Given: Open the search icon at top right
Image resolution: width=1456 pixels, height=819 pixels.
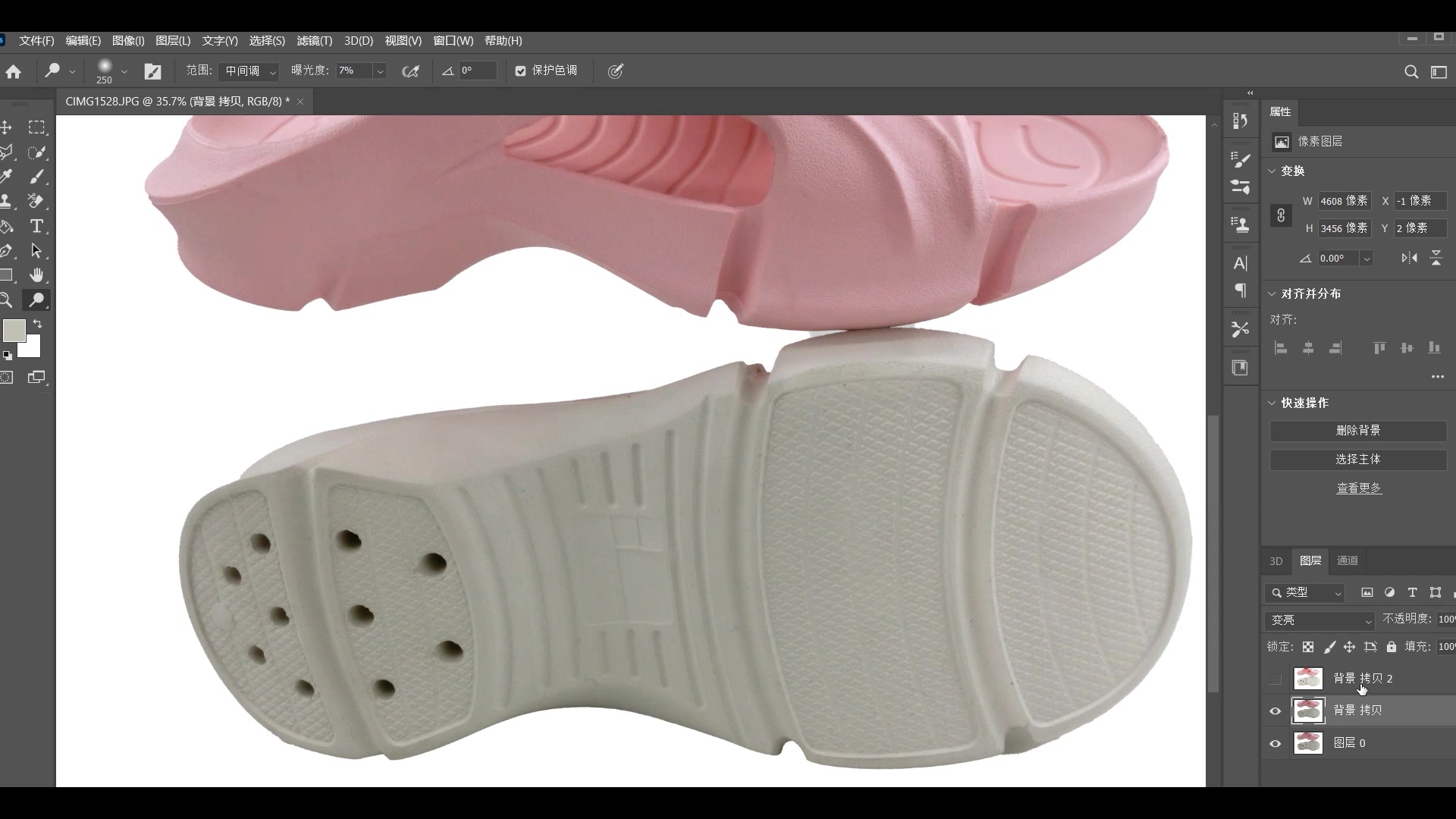Looking at the screenshot, I should pos(1410,71).
